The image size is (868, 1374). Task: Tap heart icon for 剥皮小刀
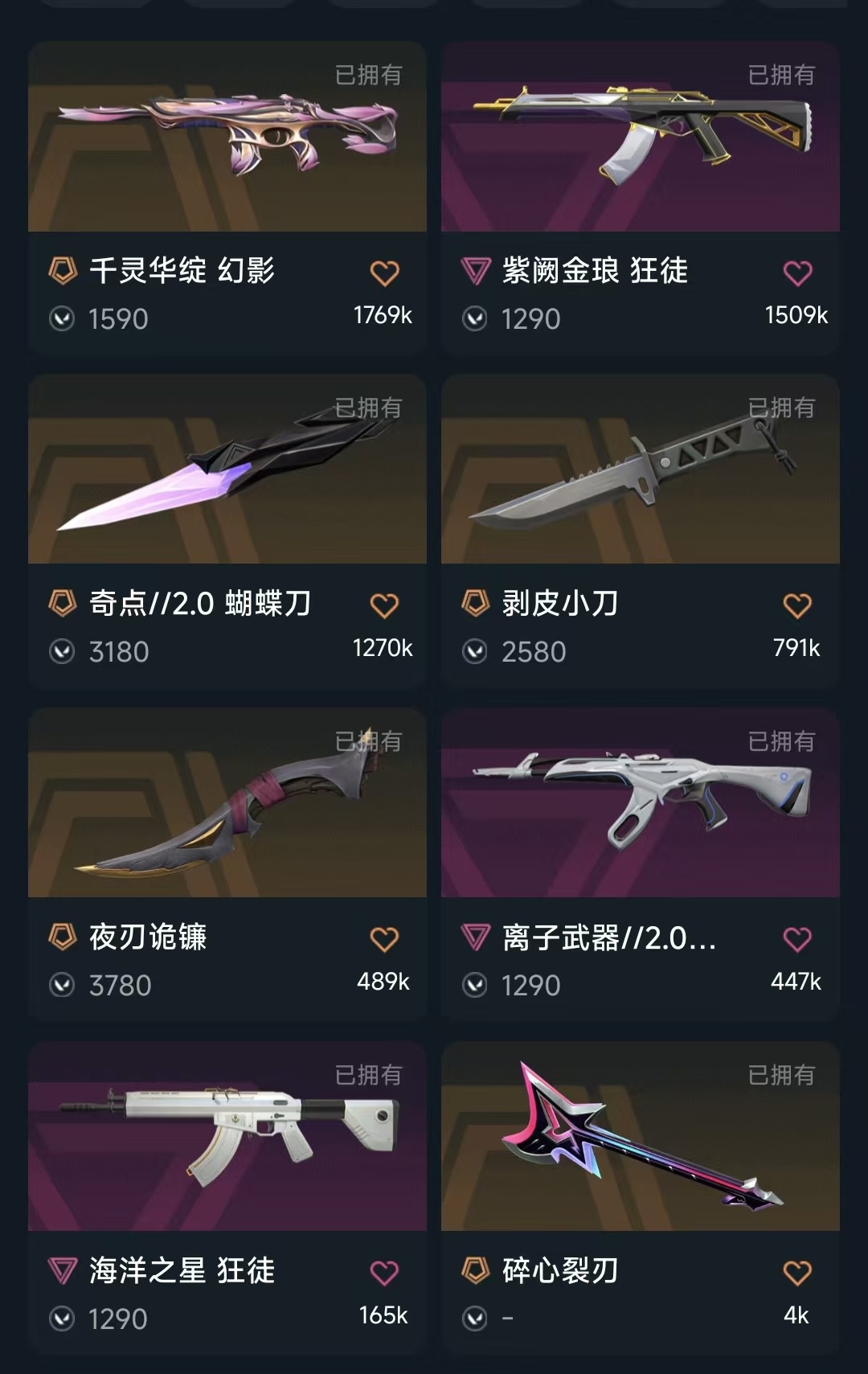(x=797, y=605)
